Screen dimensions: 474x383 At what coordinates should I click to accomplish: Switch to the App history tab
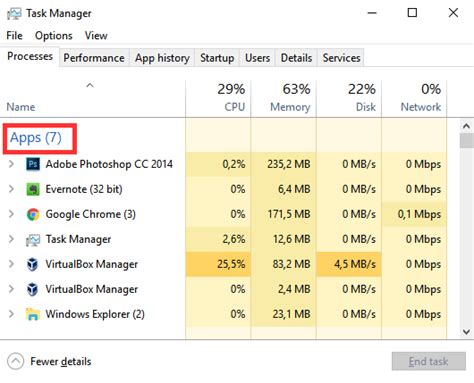pos(162,58)
